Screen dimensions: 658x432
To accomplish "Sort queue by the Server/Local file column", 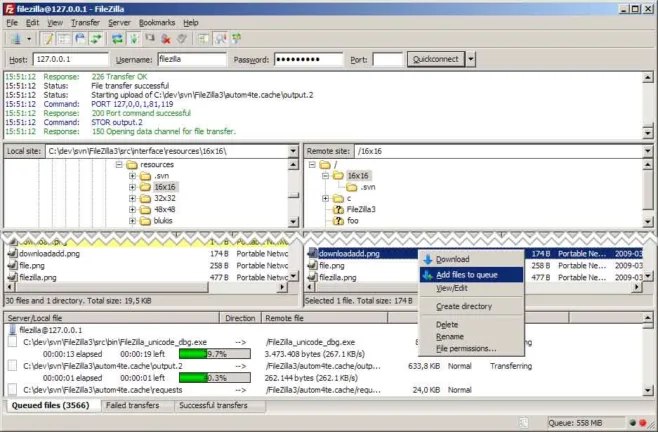I will pyautogui.click(x=112, y=318).
